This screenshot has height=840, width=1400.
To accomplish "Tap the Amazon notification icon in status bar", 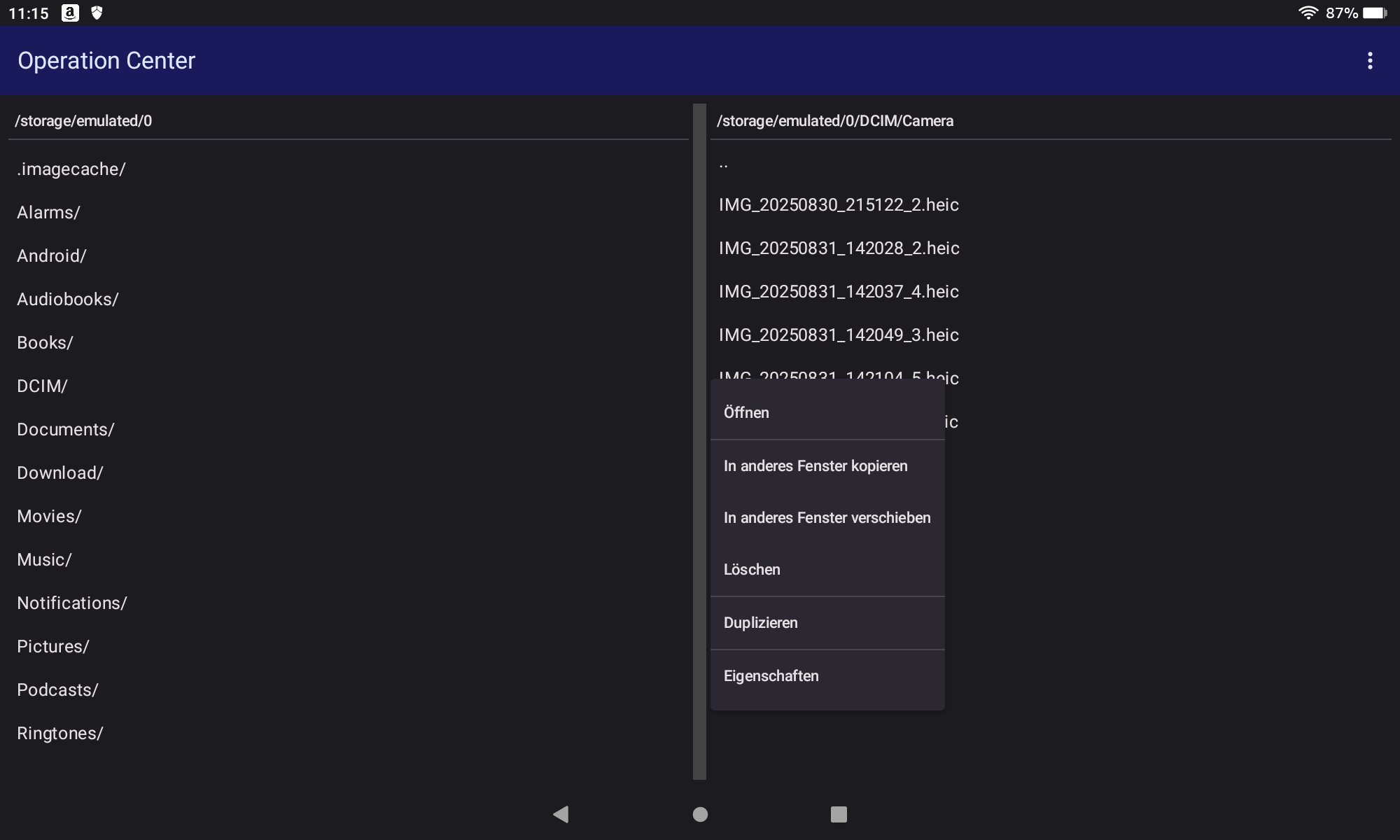I will tap(70, 13).
